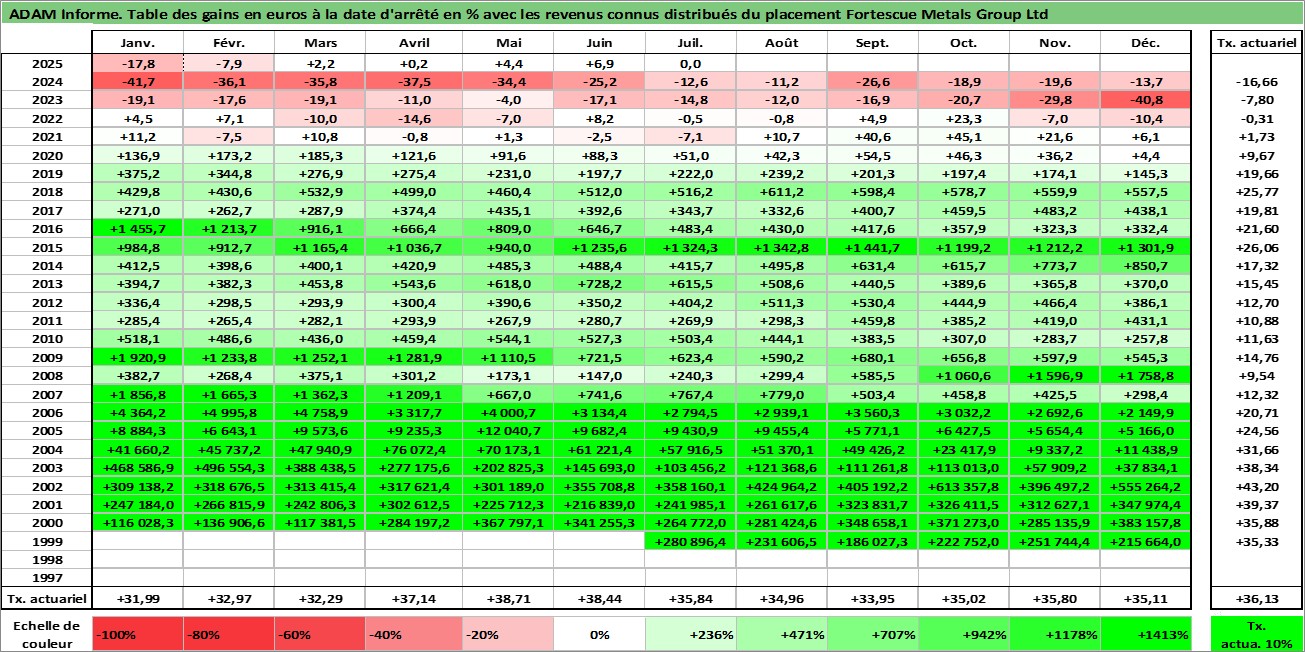Click the 'Déc.' column header
The width and height of the screenshot is (1305, 652).
tap(1146, 43)
